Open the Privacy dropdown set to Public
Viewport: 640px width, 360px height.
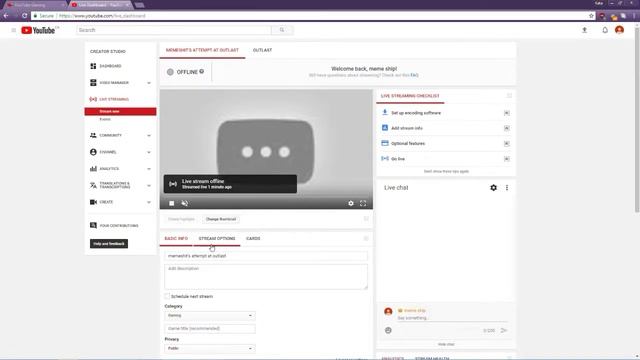[210, 349]
